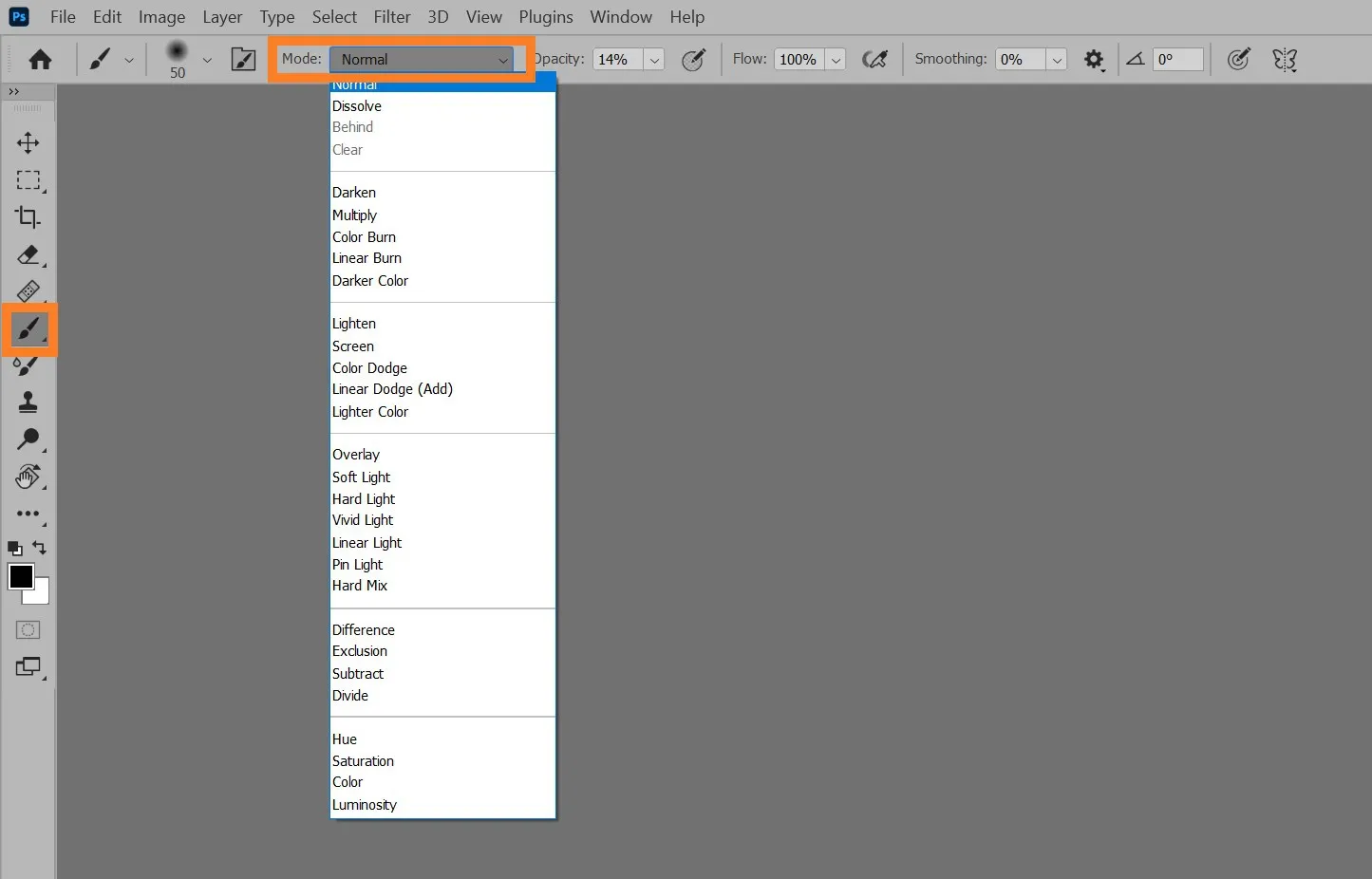This screenshot has width=1372, height=879.
Task: Toggle Quick Mask mode
Action: [28, 630]
